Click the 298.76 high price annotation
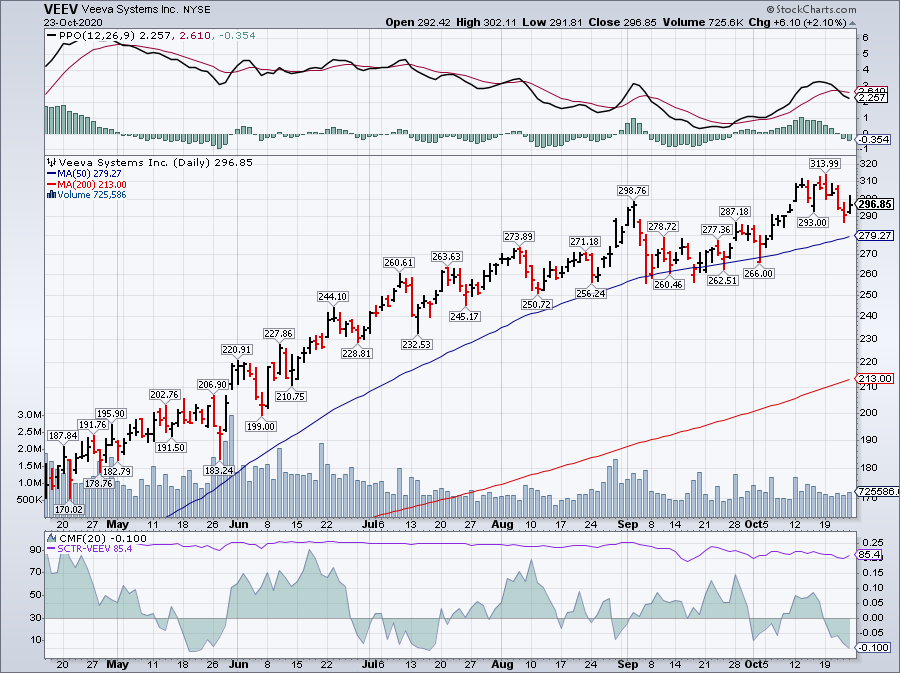The image size is (900, 673). point(633,190)
